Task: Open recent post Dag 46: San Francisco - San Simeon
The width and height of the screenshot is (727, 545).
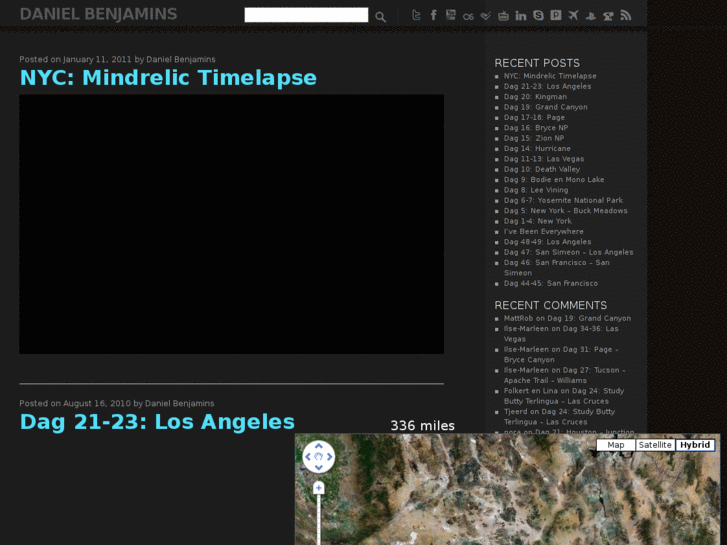Action: coord(556,268)
